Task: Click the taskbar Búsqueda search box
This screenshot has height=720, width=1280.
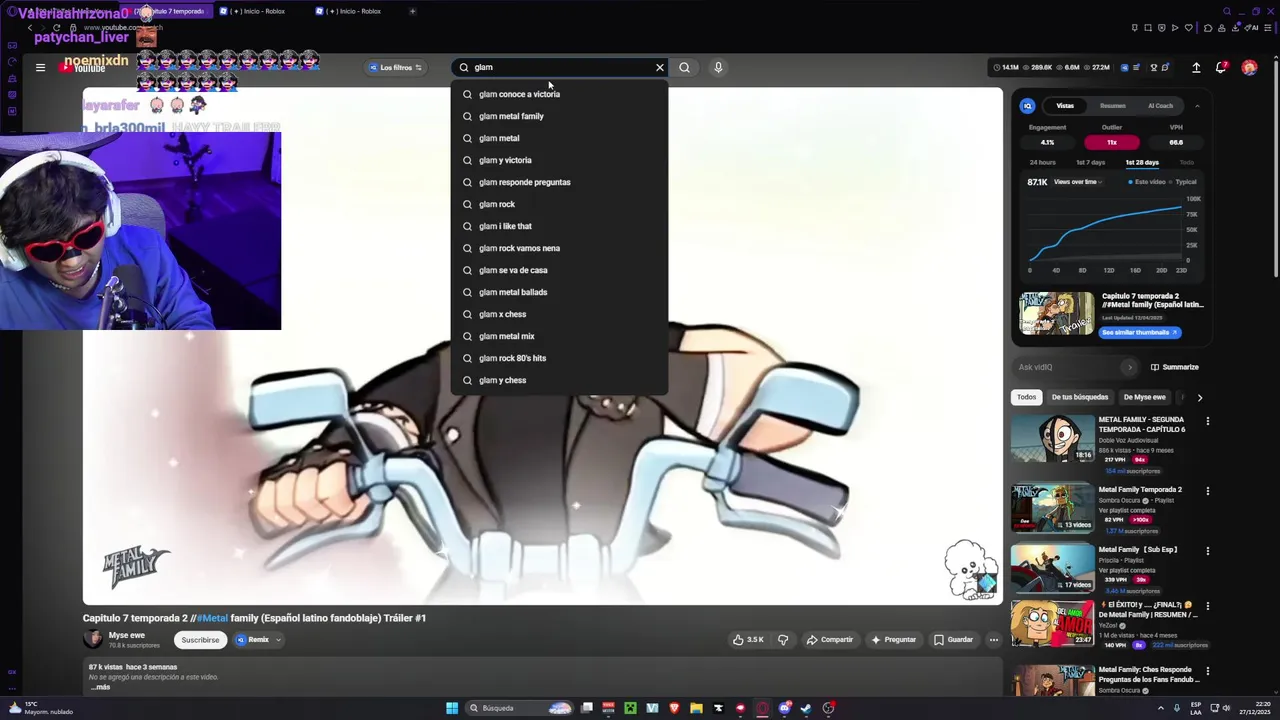Action: coord(520,708)
